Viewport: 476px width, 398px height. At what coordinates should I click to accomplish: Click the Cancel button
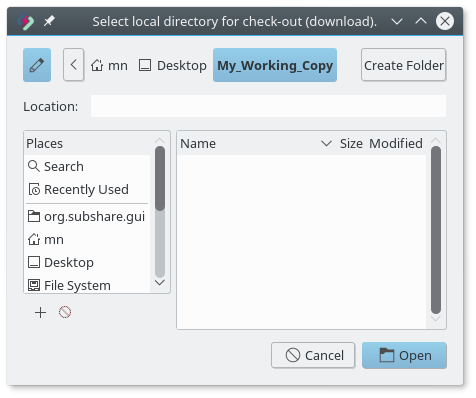313,355
